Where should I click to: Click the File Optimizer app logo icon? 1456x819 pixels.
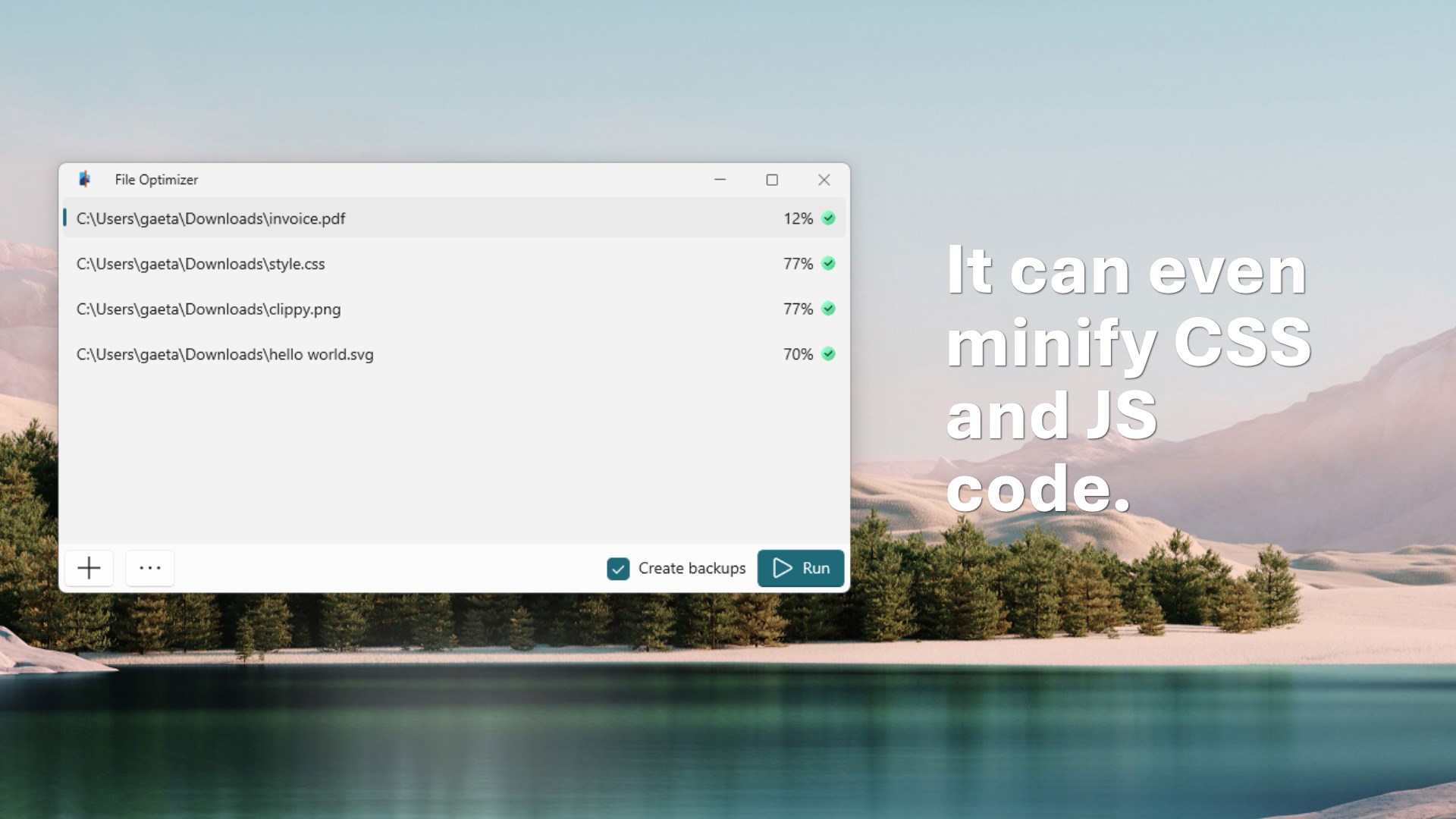tap(84, 179)
